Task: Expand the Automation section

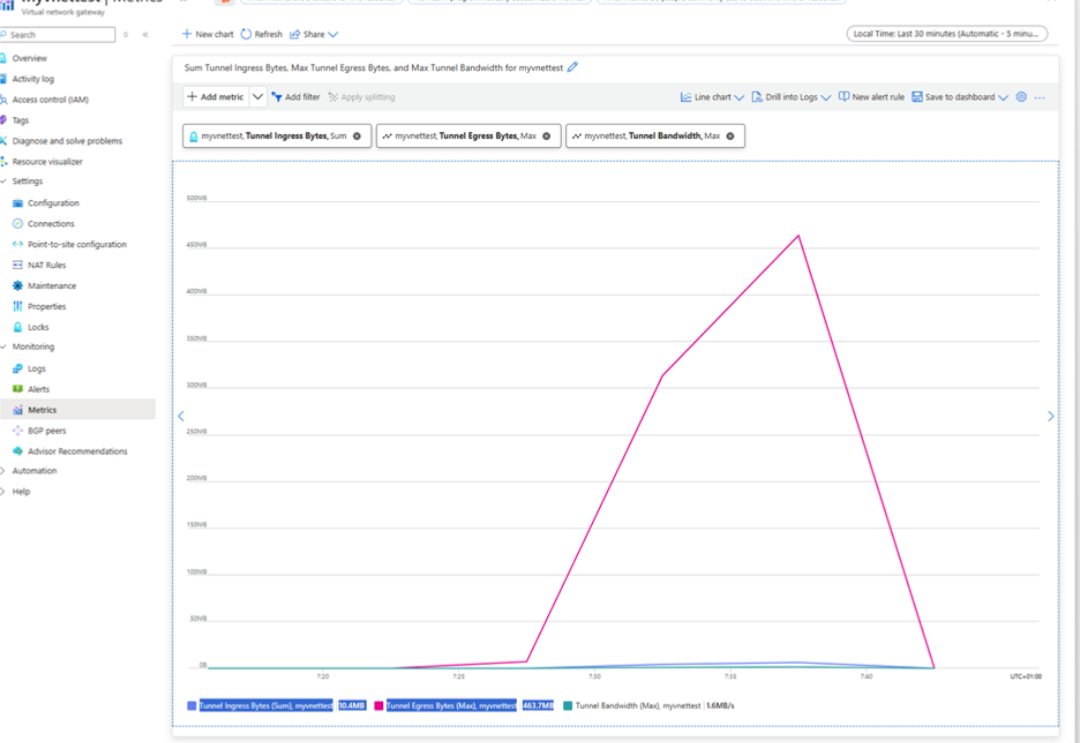Action: pyautogui.click(x=3, y=471)
